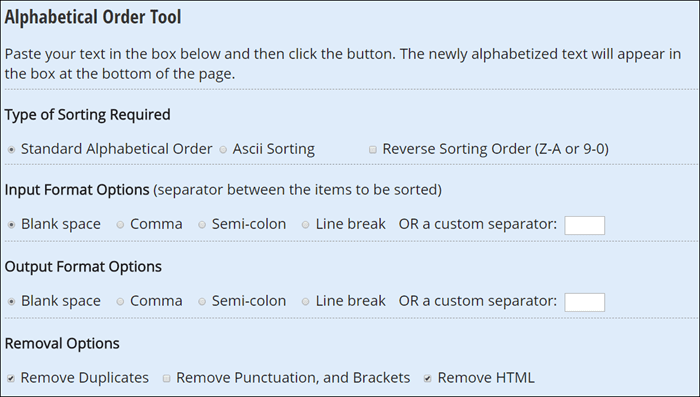Viewport: 700px width, 397px height.
Task: Enable Remove Punctuation, and Brackets checkbox
Action: (167, 378)
